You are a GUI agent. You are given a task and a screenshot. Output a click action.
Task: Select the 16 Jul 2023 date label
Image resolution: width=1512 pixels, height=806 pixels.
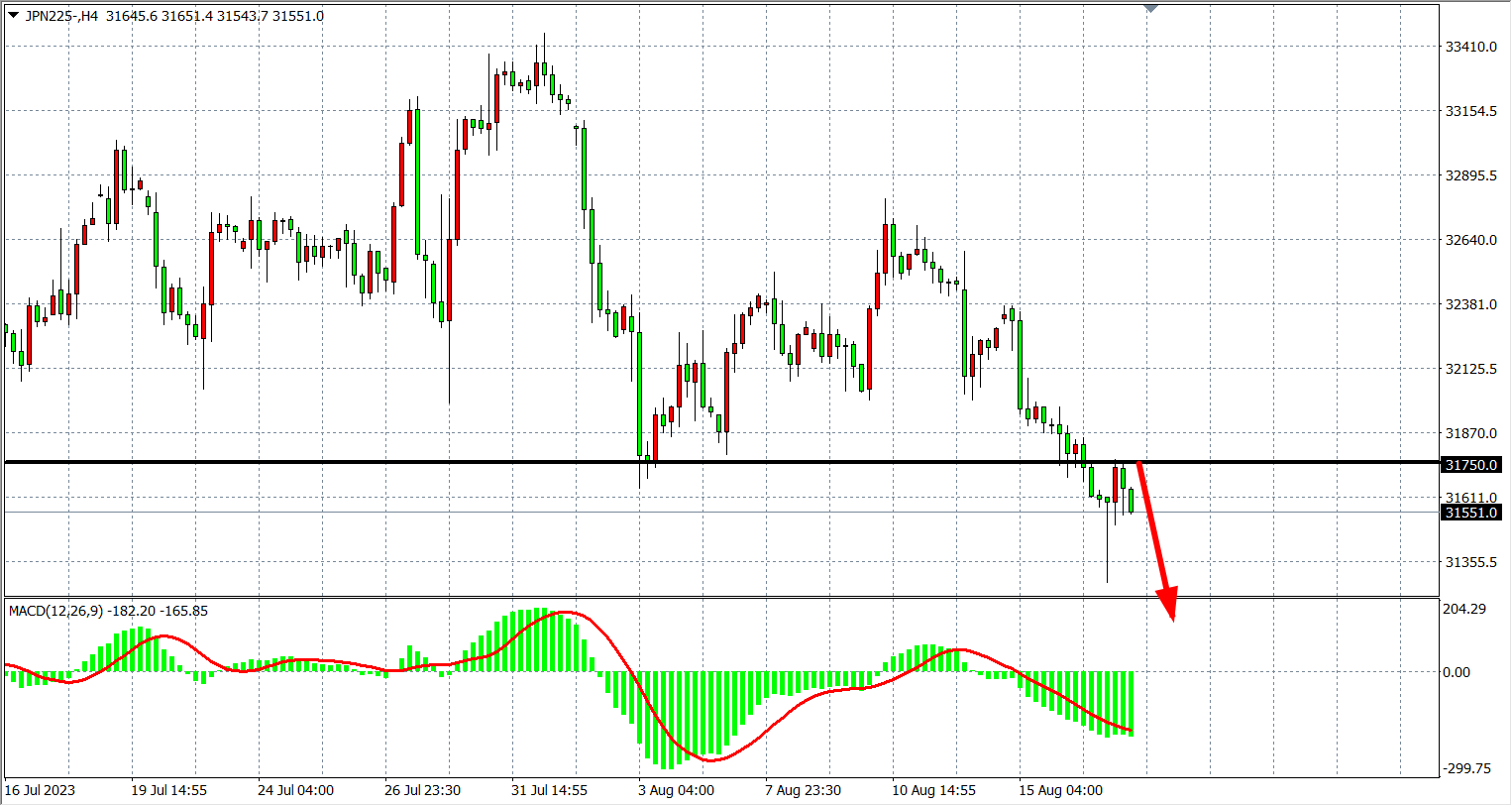coord(40,790)
